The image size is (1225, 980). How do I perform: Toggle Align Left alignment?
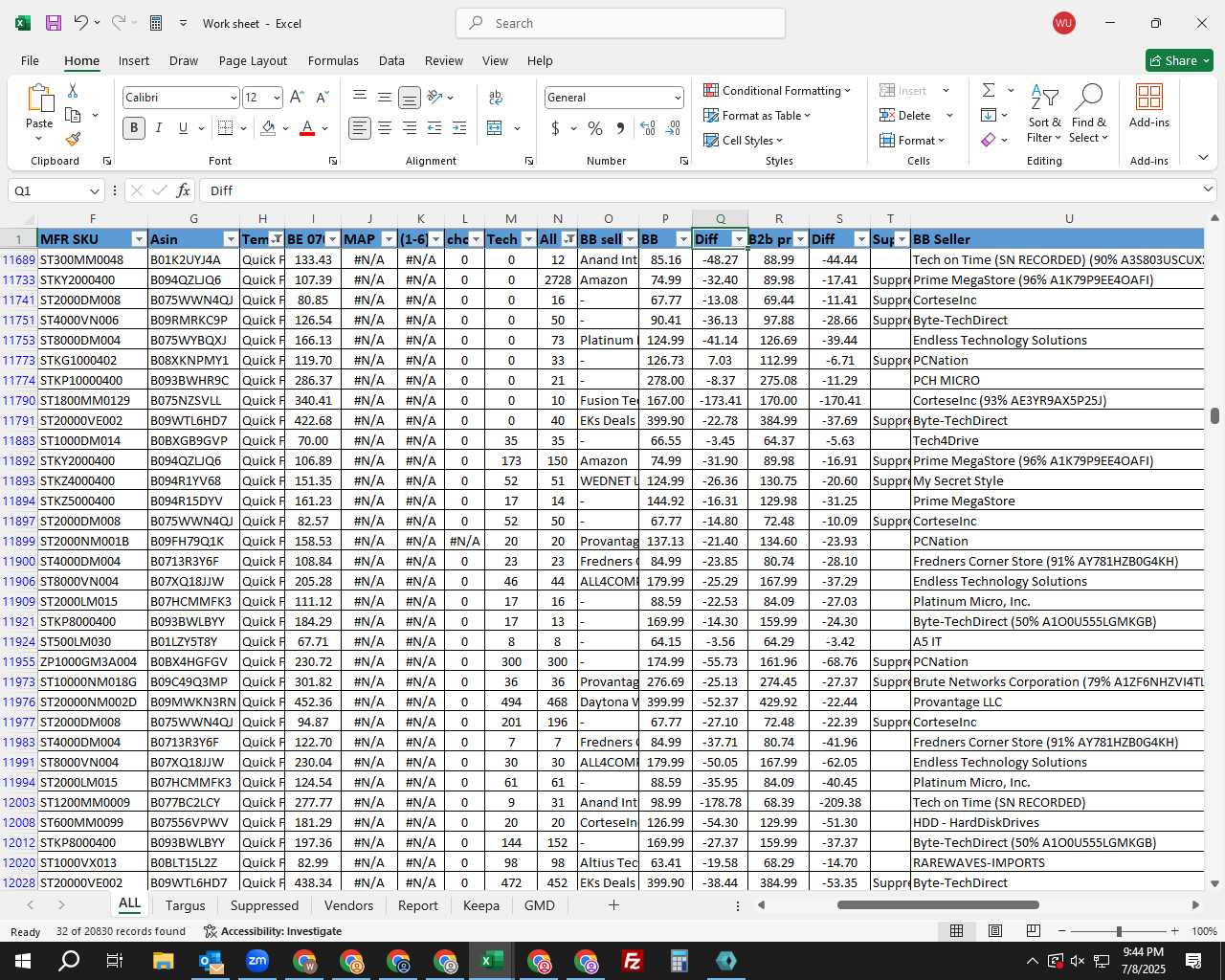(x=360, y=128)
